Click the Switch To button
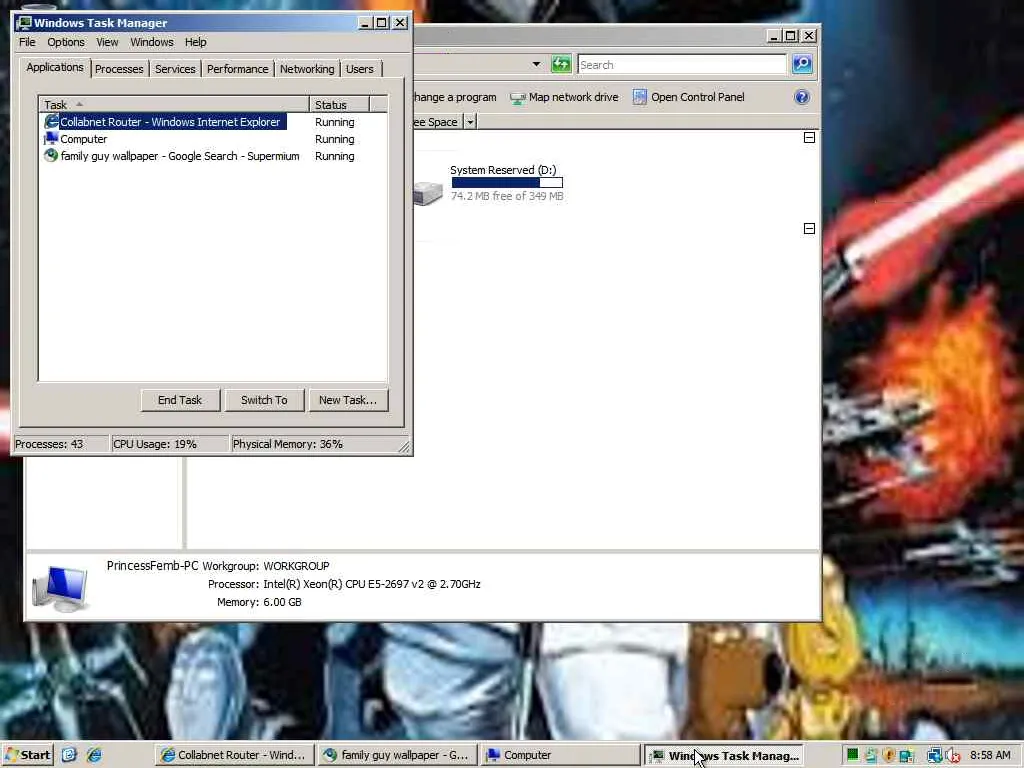The image size is (1024, 768). pyautogui.click(x=264, y=400)
